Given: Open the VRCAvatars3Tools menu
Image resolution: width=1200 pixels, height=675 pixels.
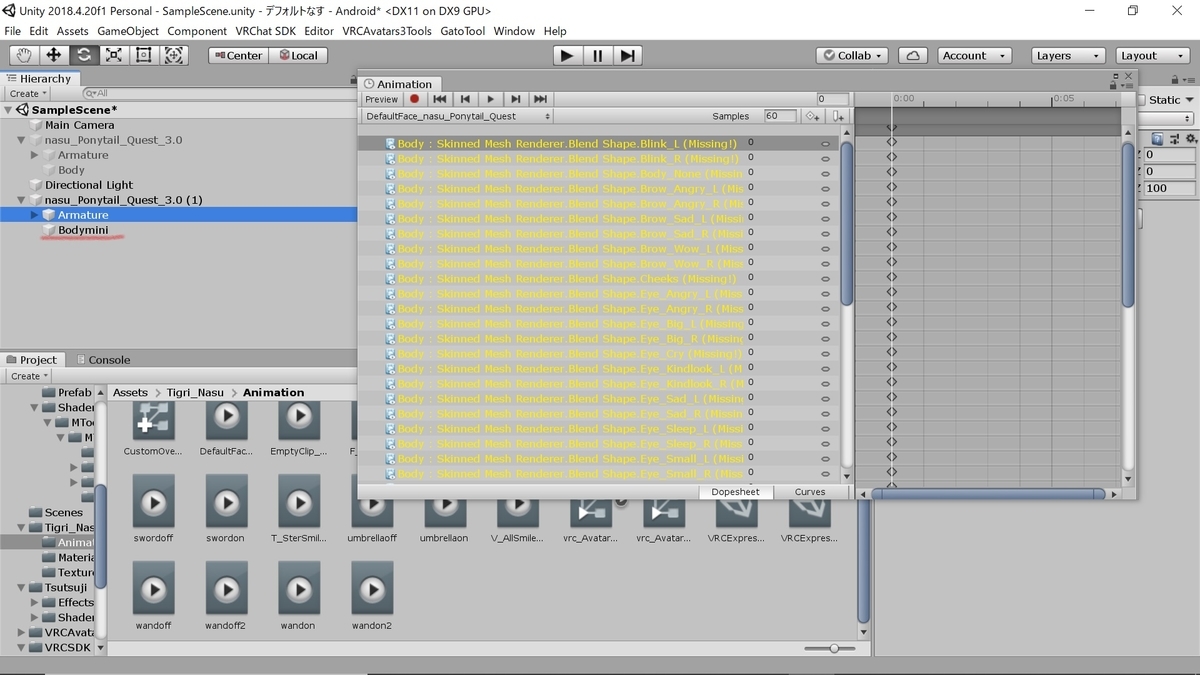Looking at the screenshot, I should pos(387,31).
